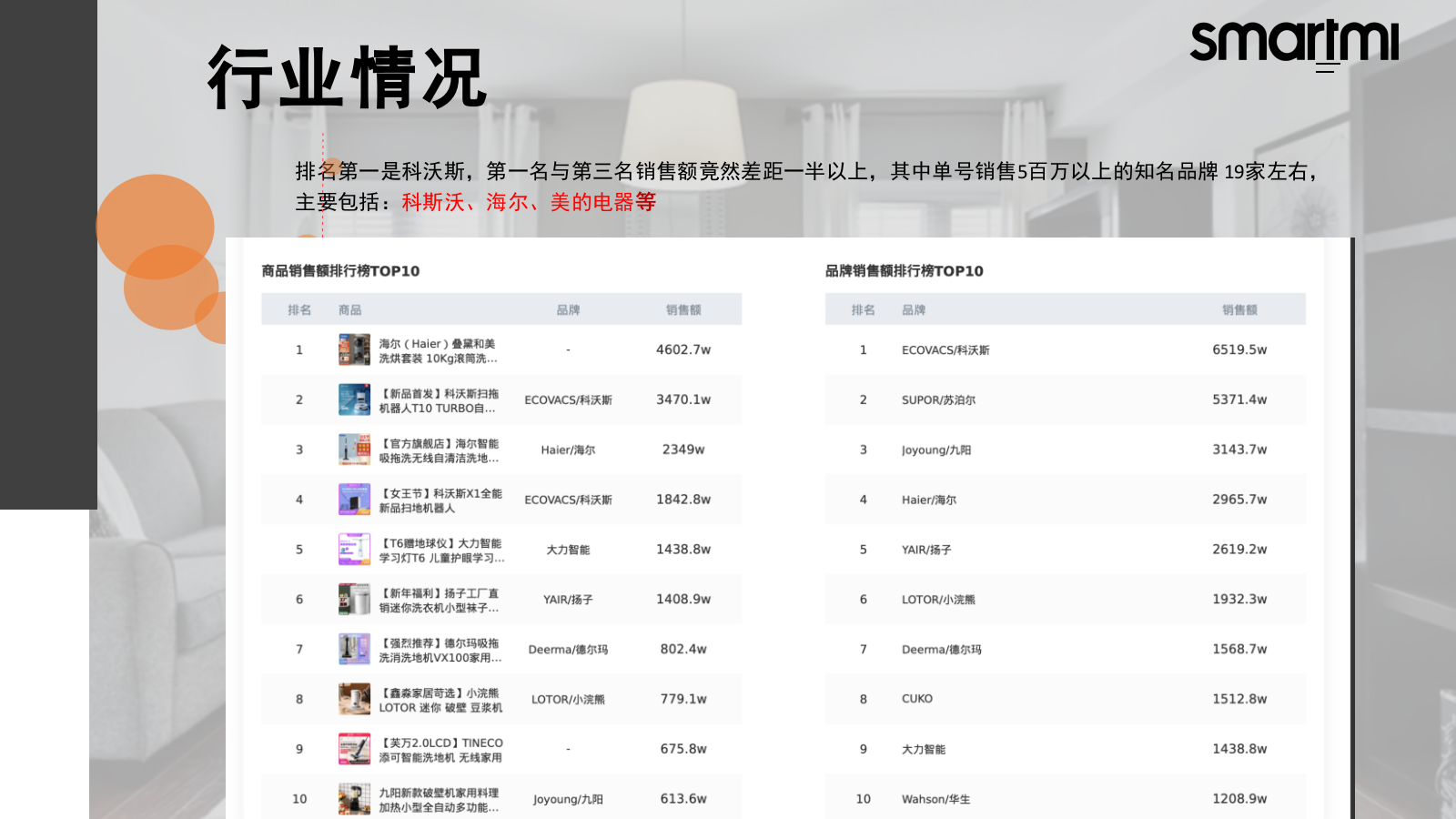Click the smartmi logo

1296,41
